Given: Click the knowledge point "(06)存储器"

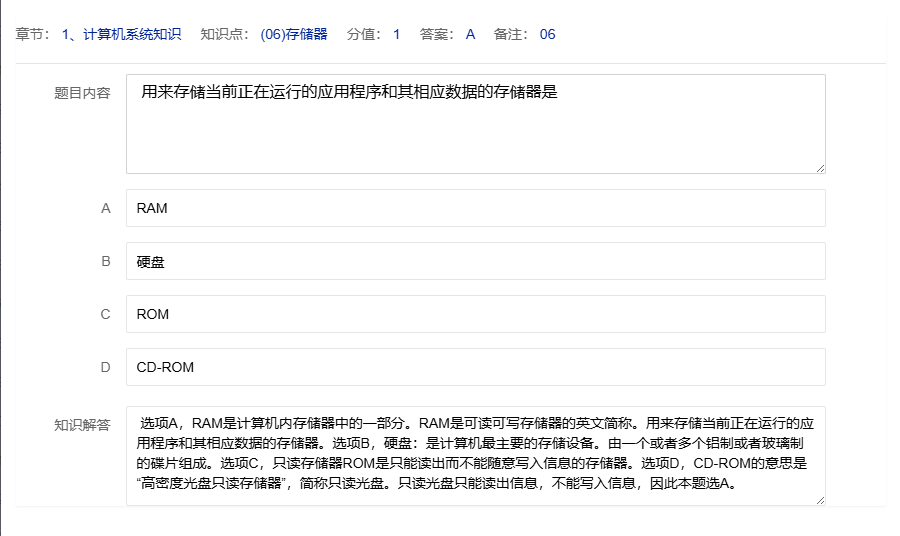Looking at the screenshot, I should [293, 34].
